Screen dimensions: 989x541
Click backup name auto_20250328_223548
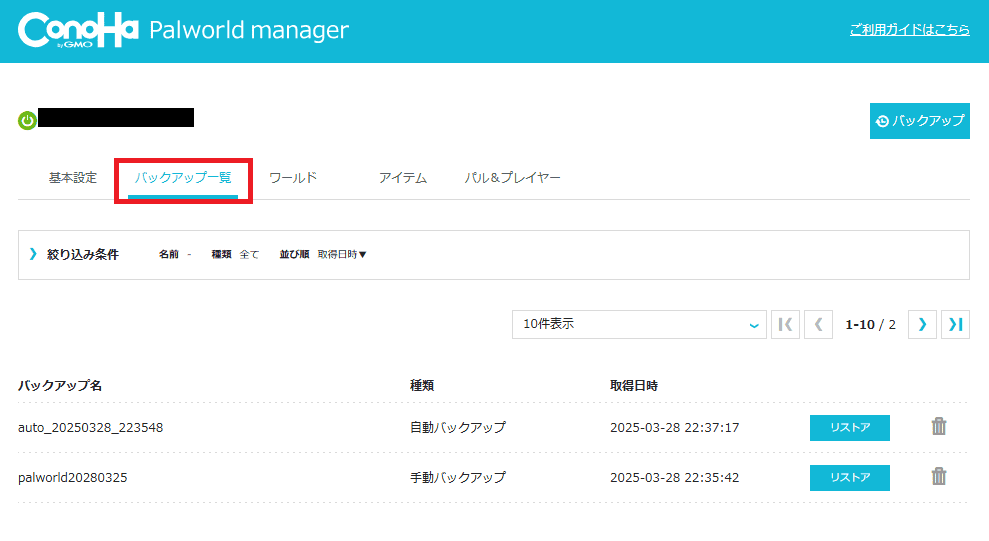(91, 428)
